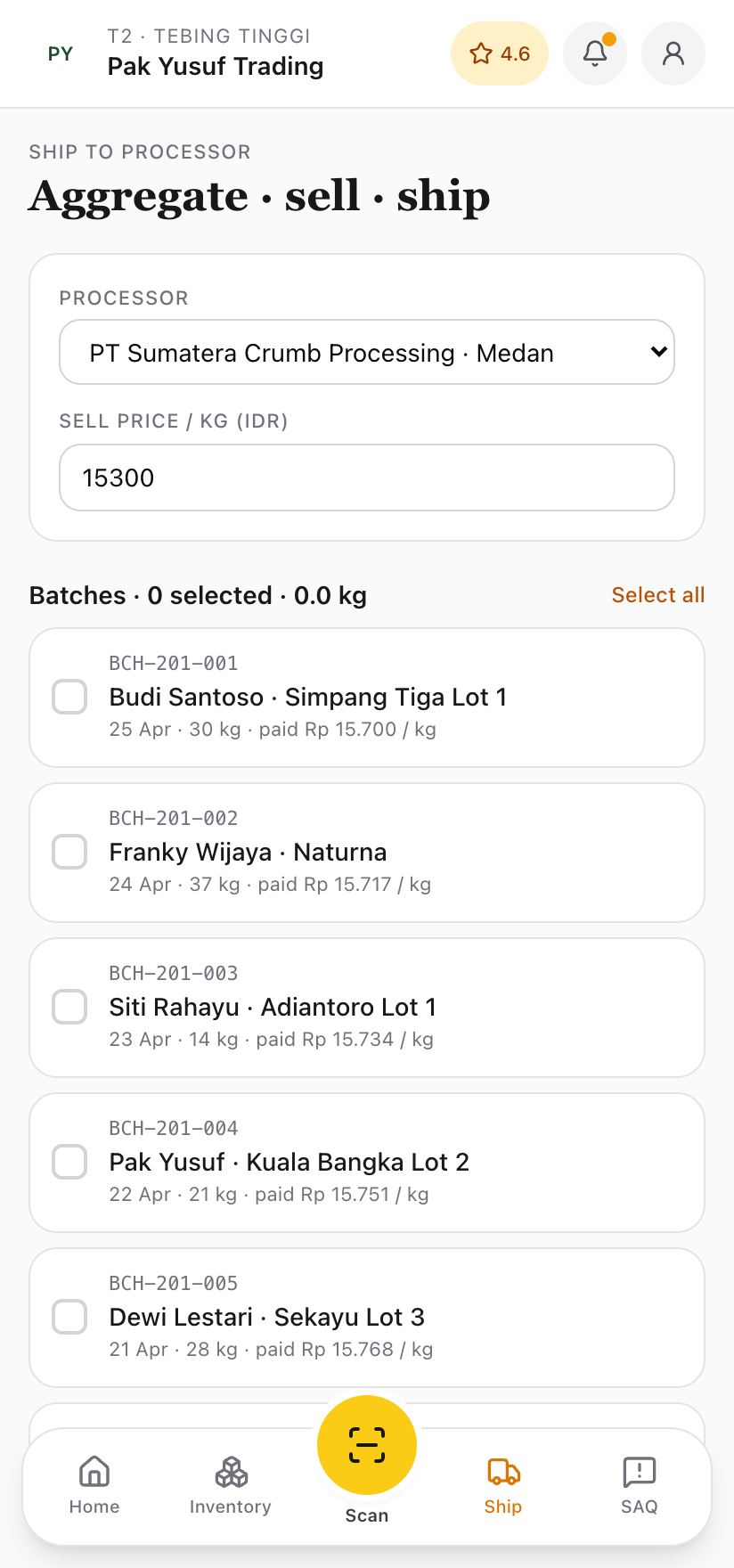Image resolution: width=734 pixels, height=1568 pixels.
Task: Tap the Pak Yusuf Trading header title
Action: 216,66
